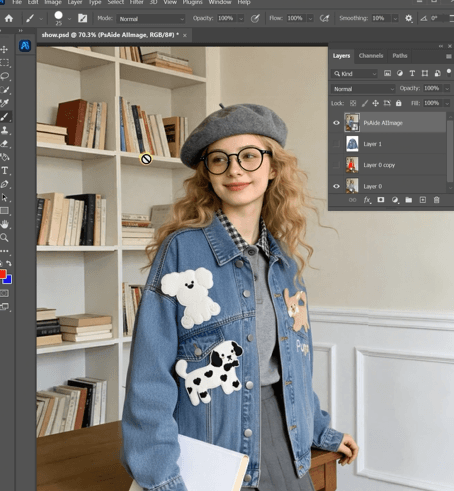
Task: Click the Flow 100% field
Action: point(295,18)
